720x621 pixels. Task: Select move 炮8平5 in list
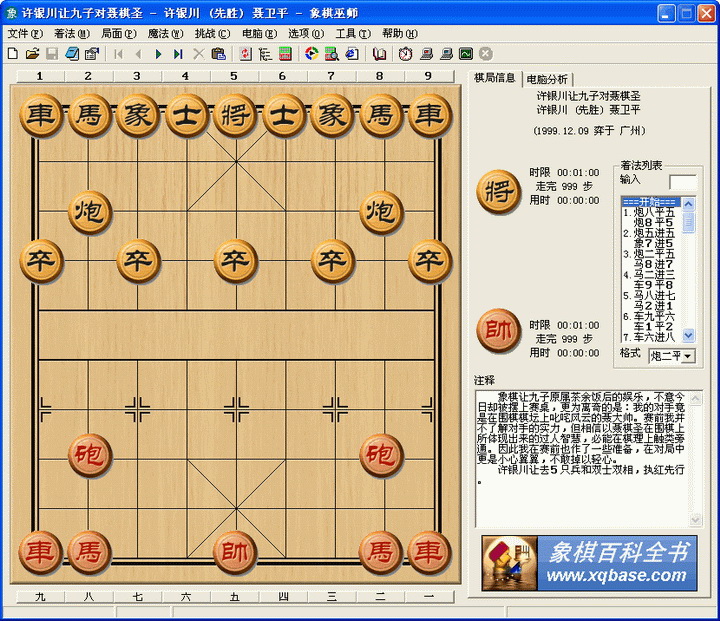[653, 222]
